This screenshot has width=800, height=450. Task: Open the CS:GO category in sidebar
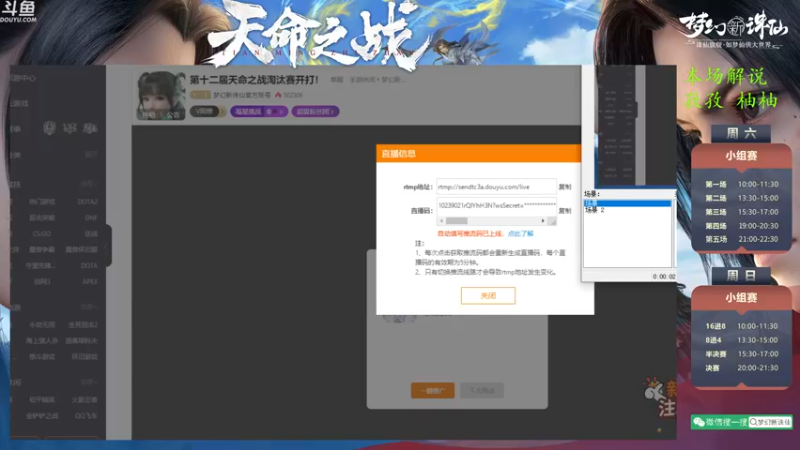pyautogui.click(x=41, y=234)
